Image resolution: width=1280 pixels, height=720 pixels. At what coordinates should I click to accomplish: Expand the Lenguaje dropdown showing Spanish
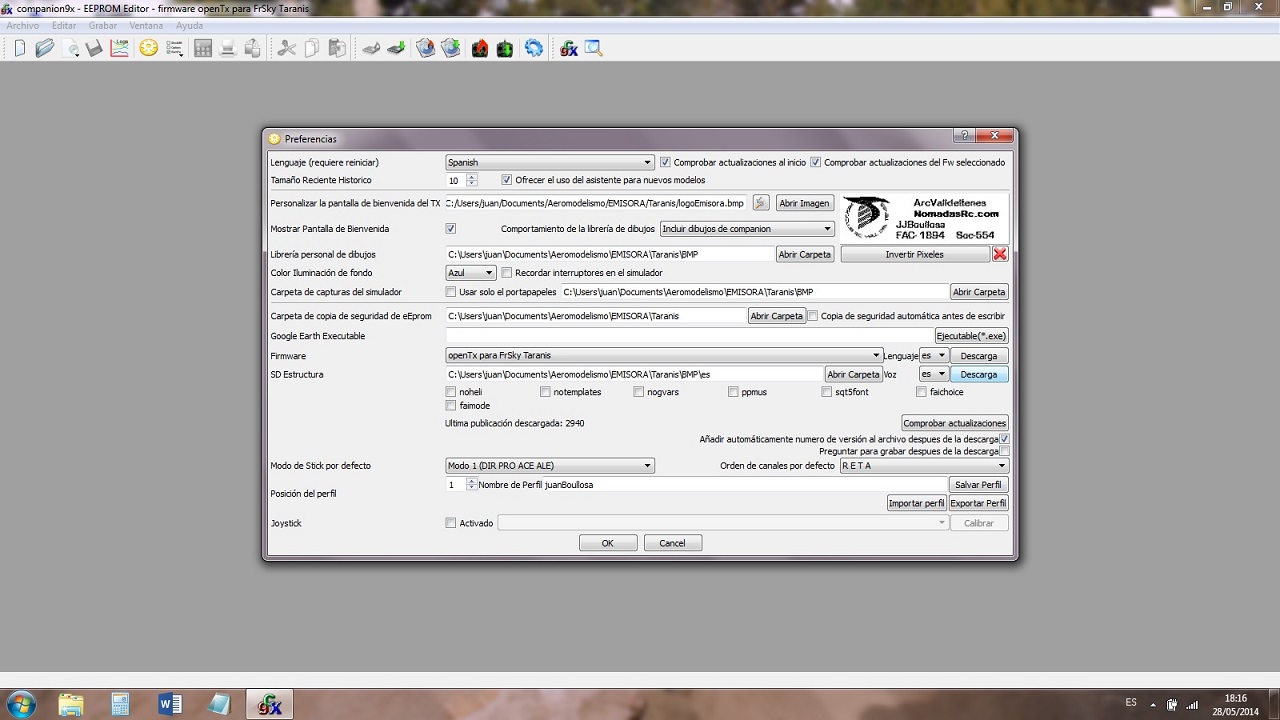(x=549, y=162)
